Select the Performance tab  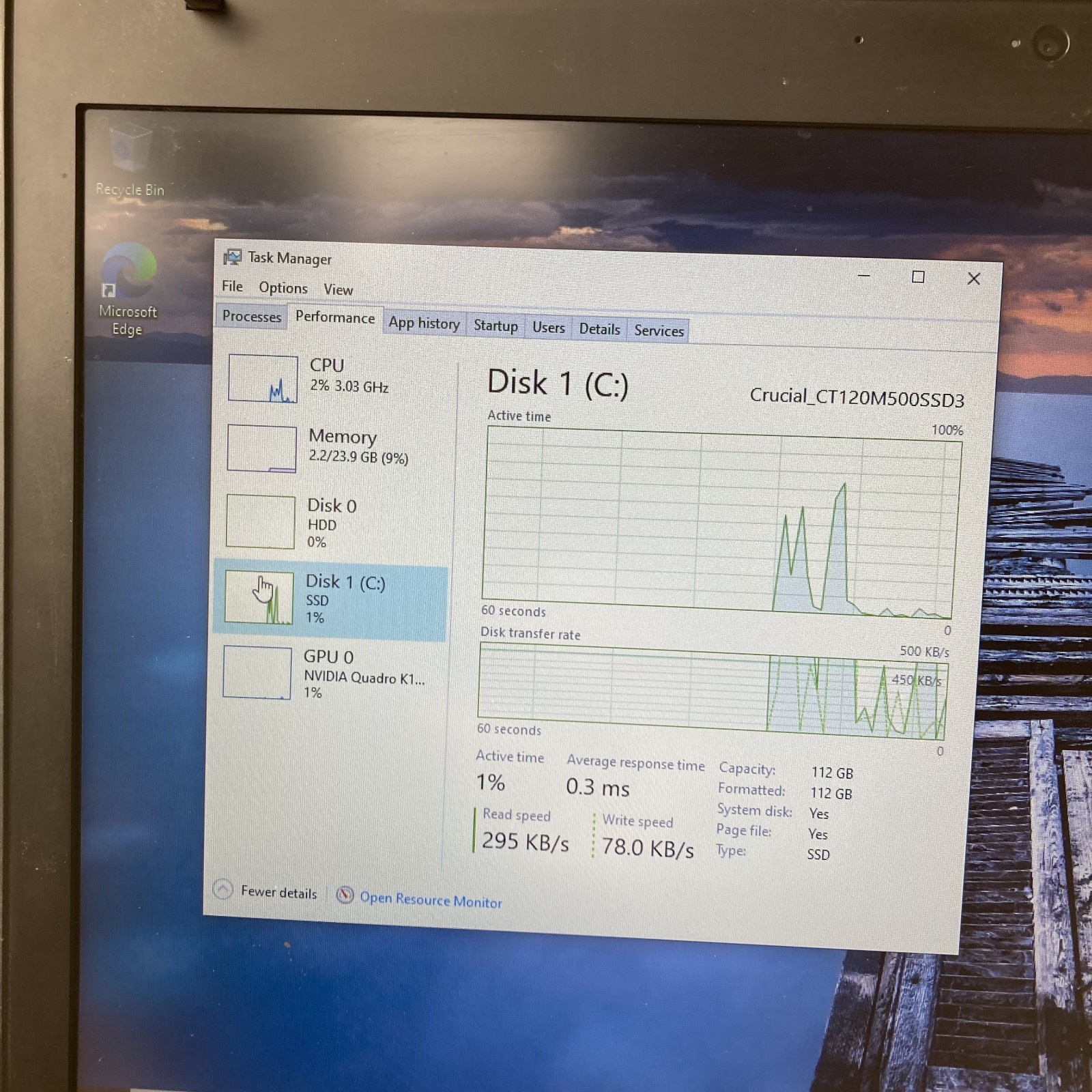pyautogui.click(x=335, y=317)
